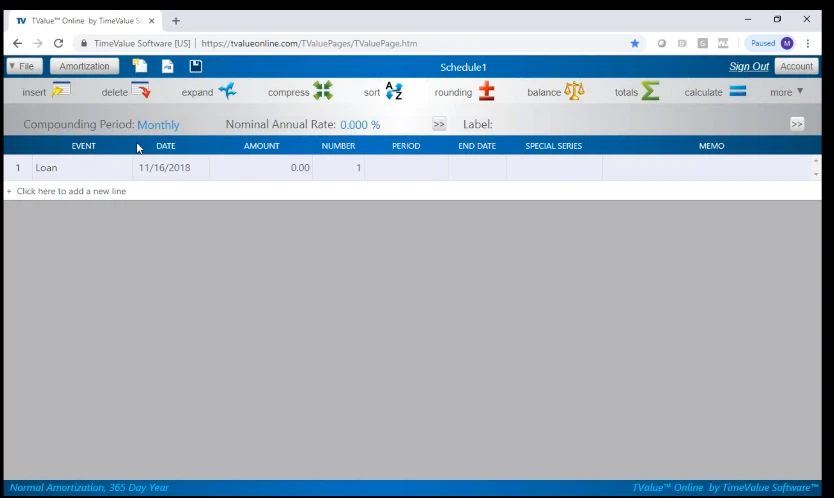
Task: Edit the date 11/16/2018 cell
Action: 171,168
